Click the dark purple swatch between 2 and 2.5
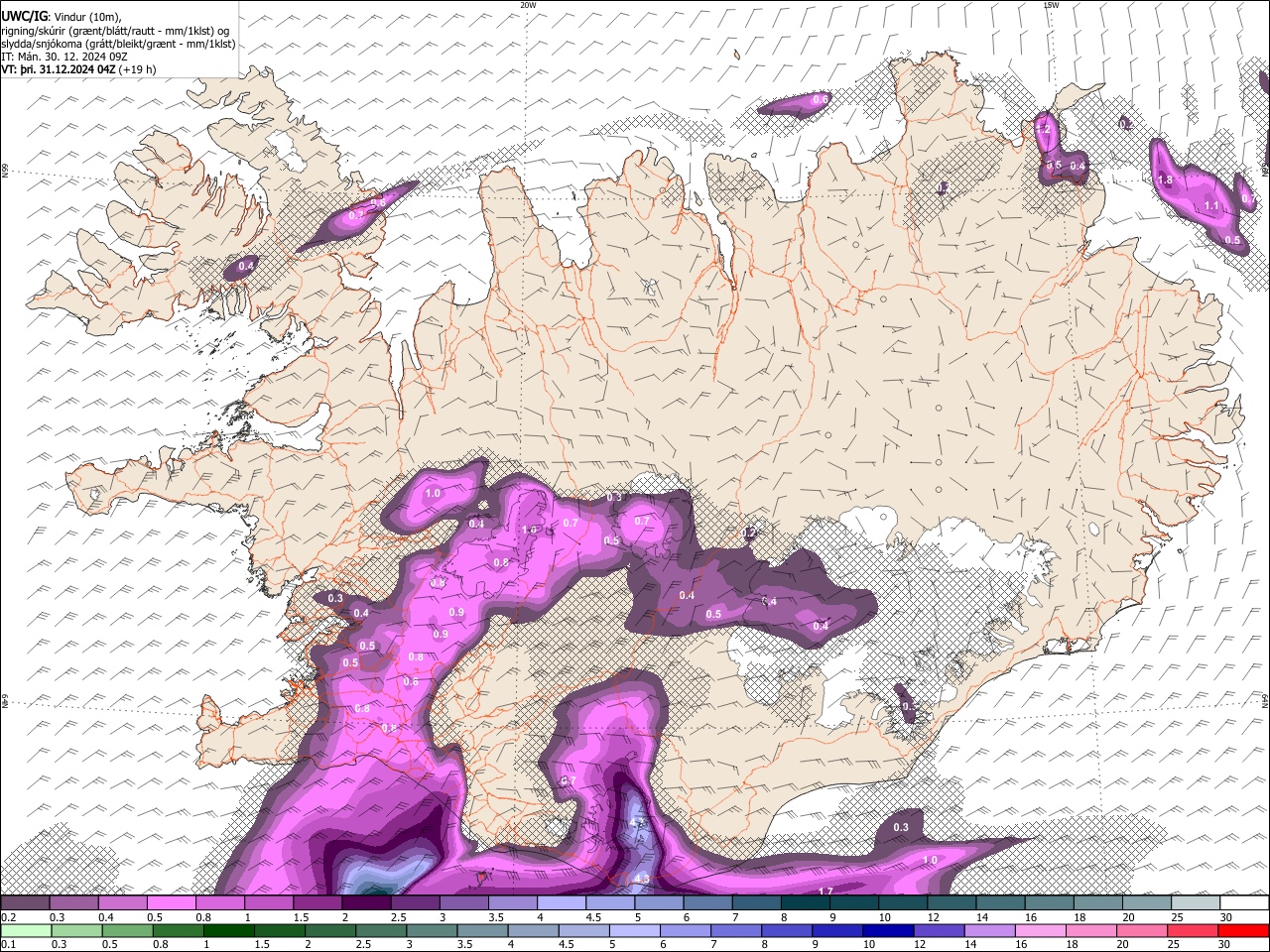The width and height of the screenshot is (1270, 952). pyautogui.click(x=366, y=902)
